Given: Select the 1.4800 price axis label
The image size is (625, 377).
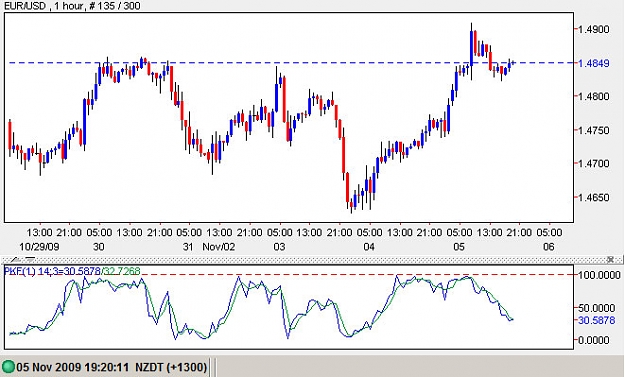Looking at the screenshot, I should click(594, 96).
